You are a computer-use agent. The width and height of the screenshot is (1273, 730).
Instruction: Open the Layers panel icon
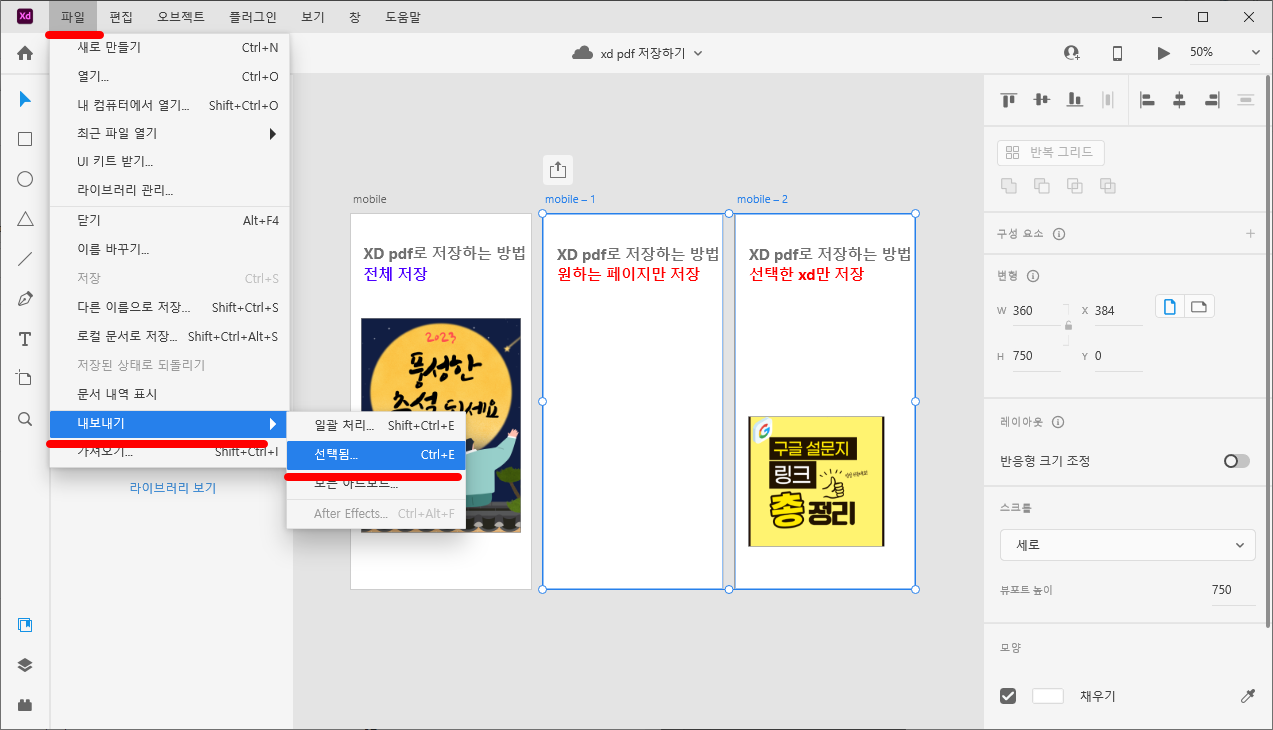pos(24,664)
